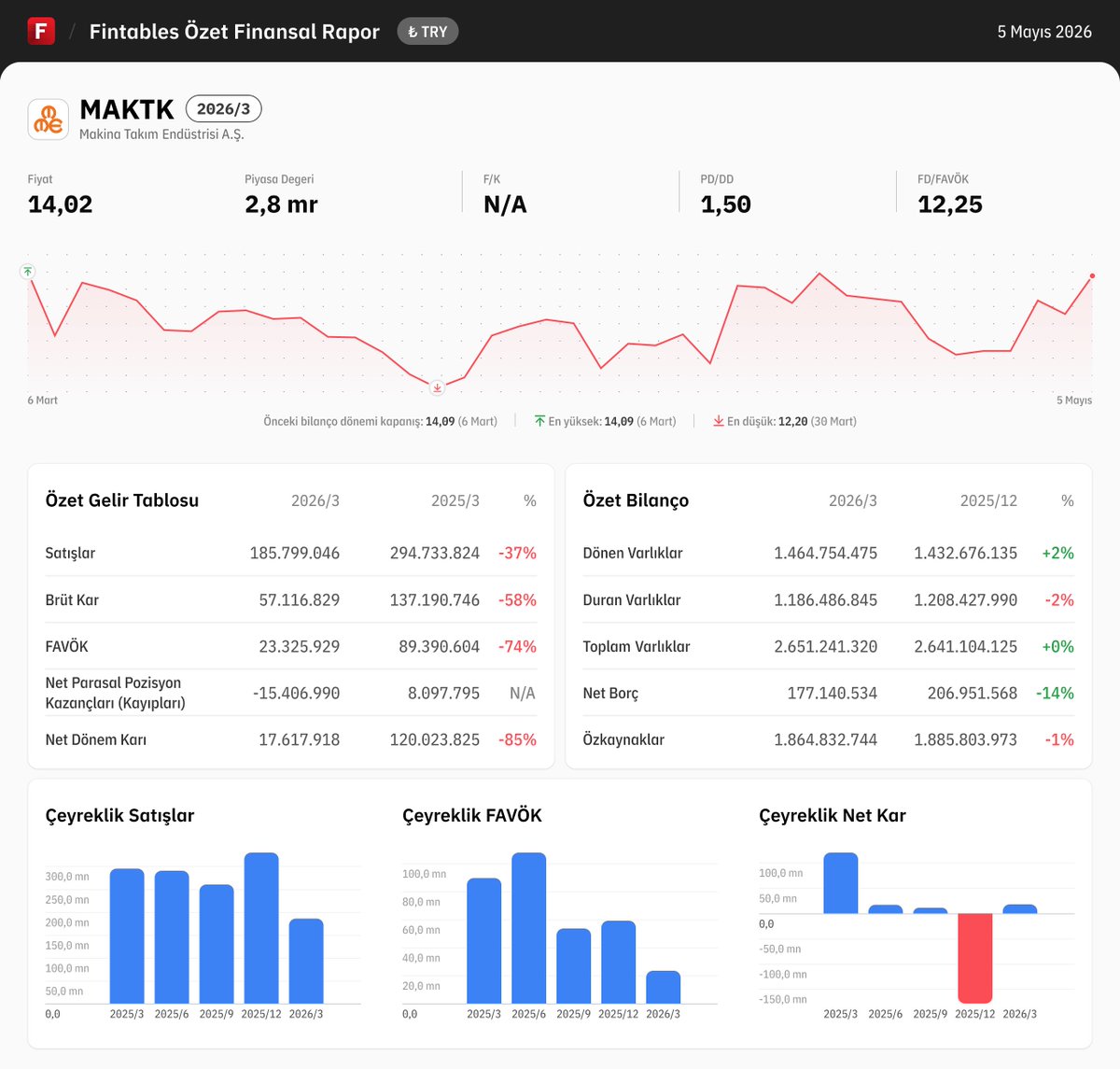Click Dönen Varlıklar value 1.464.754.475
Screen dimensions: 1120x1069
(826, 553)
